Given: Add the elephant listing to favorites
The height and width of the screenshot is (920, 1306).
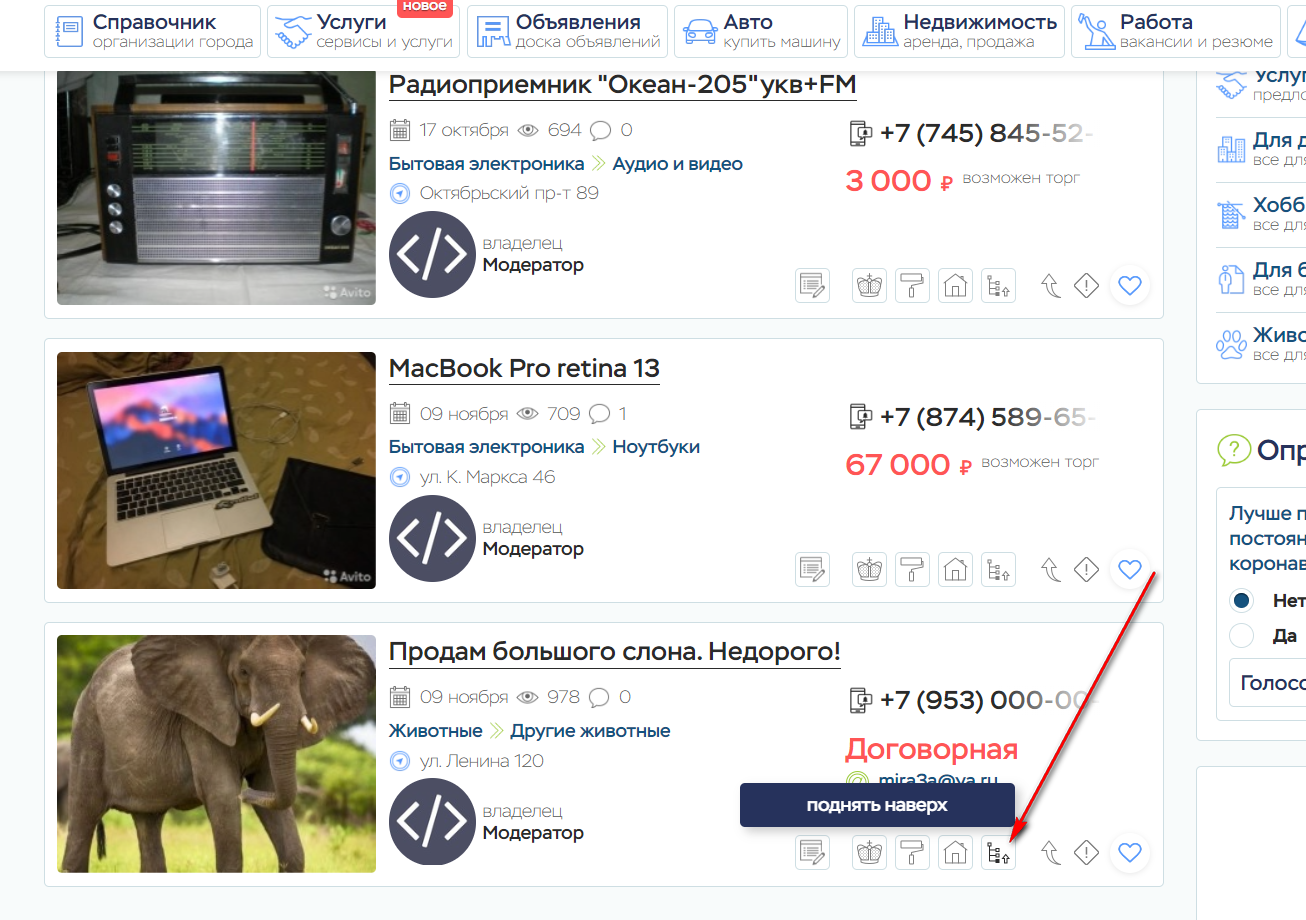Looking at the screenshot, I should (1129, 853).
